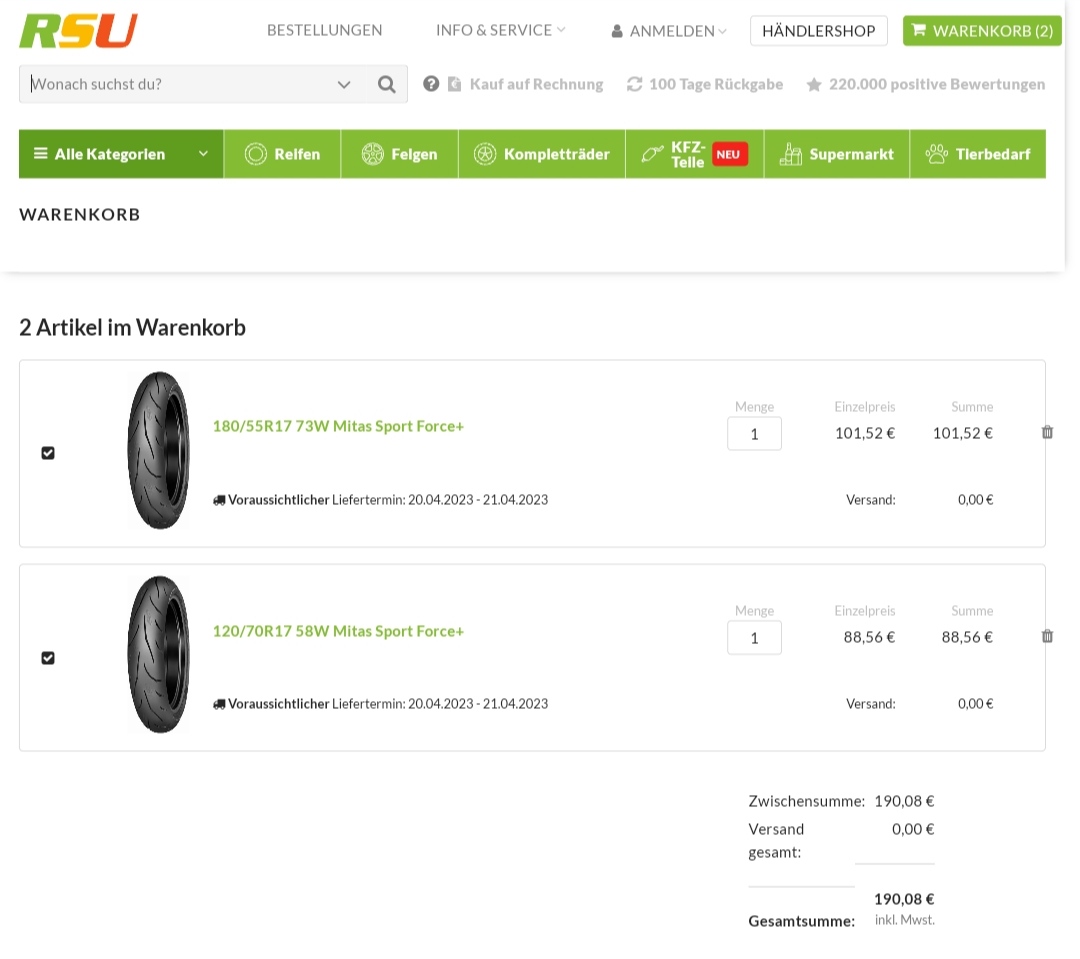Open the Warenkorb (2) cart button
This screenshot has height=959, width=1080.
pos(981,31)
